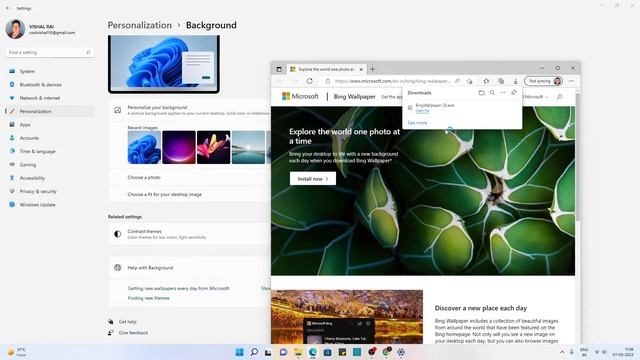Open the Accessibility settings category
Viewport: 640px width, 360px height.
coord(32,178)
